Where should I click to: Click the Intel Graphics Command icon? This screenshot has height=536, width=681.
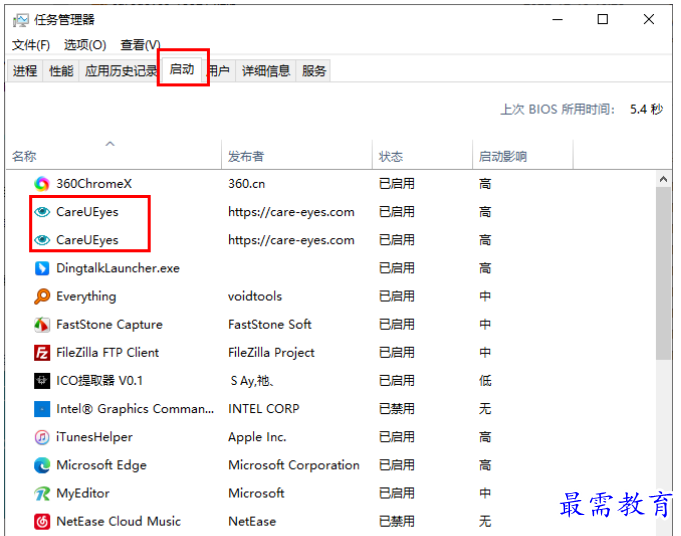click(42, 409)
